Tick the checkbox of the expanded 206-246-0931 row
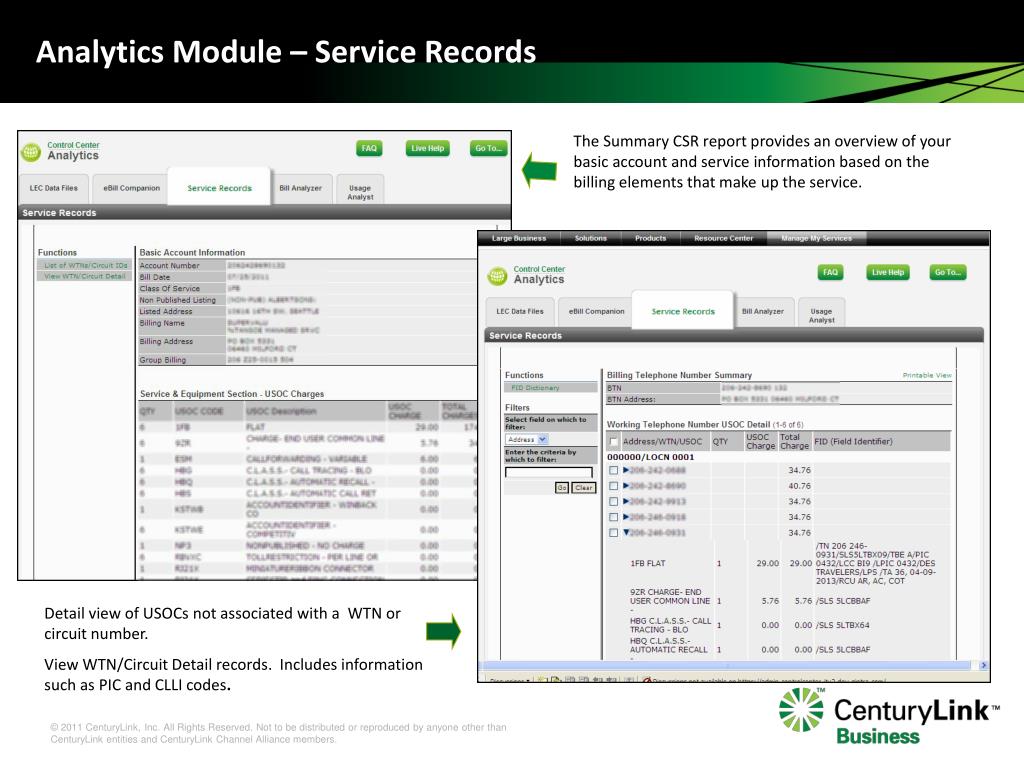This screenshot has width=1024, height=768. coord(613,533)
